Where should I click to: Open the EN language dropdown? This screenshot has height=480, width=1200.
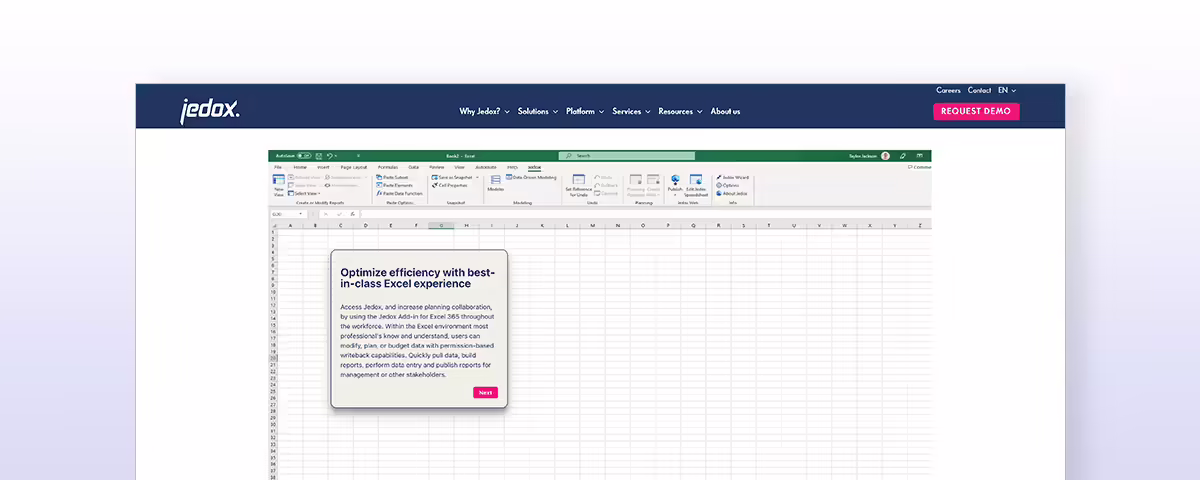tap(1006, 91)
